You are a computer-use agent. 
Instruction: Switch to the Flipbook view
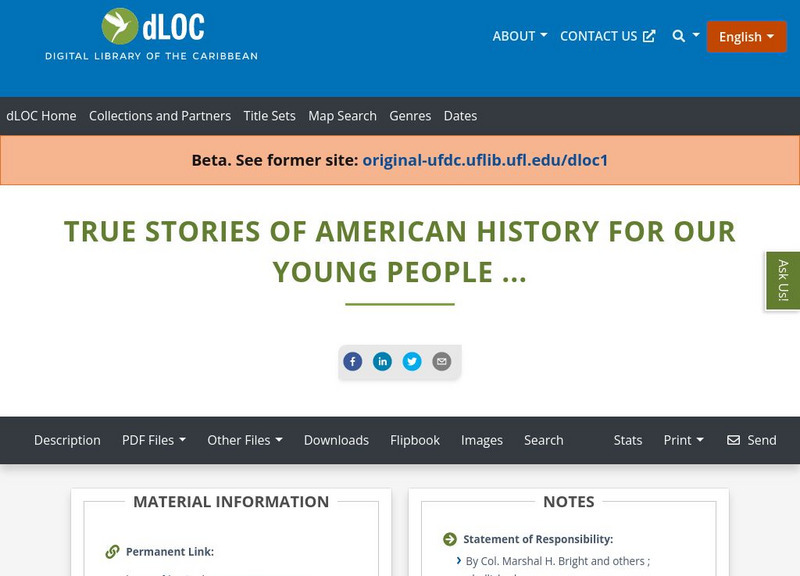414,440
